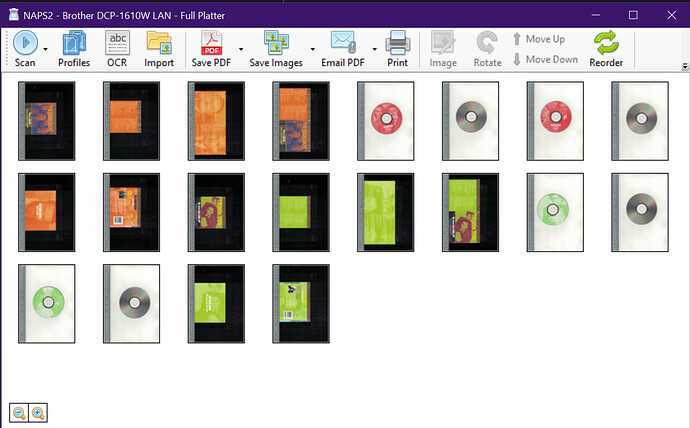Select the first red CD thumbnail in row one
Screen dimensions: 690x428
coord(385,121)
